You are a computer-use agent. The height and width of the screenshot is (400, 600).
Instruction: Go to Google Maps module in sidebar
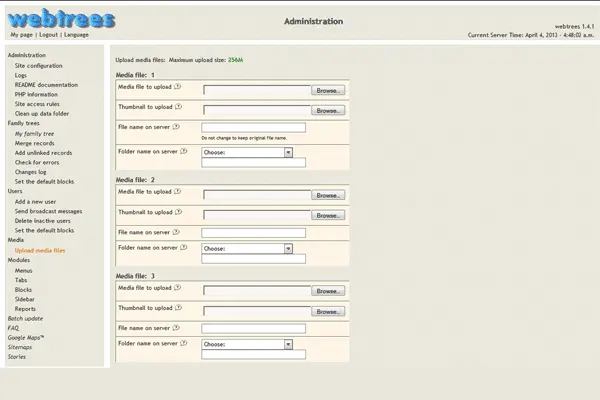25,337
